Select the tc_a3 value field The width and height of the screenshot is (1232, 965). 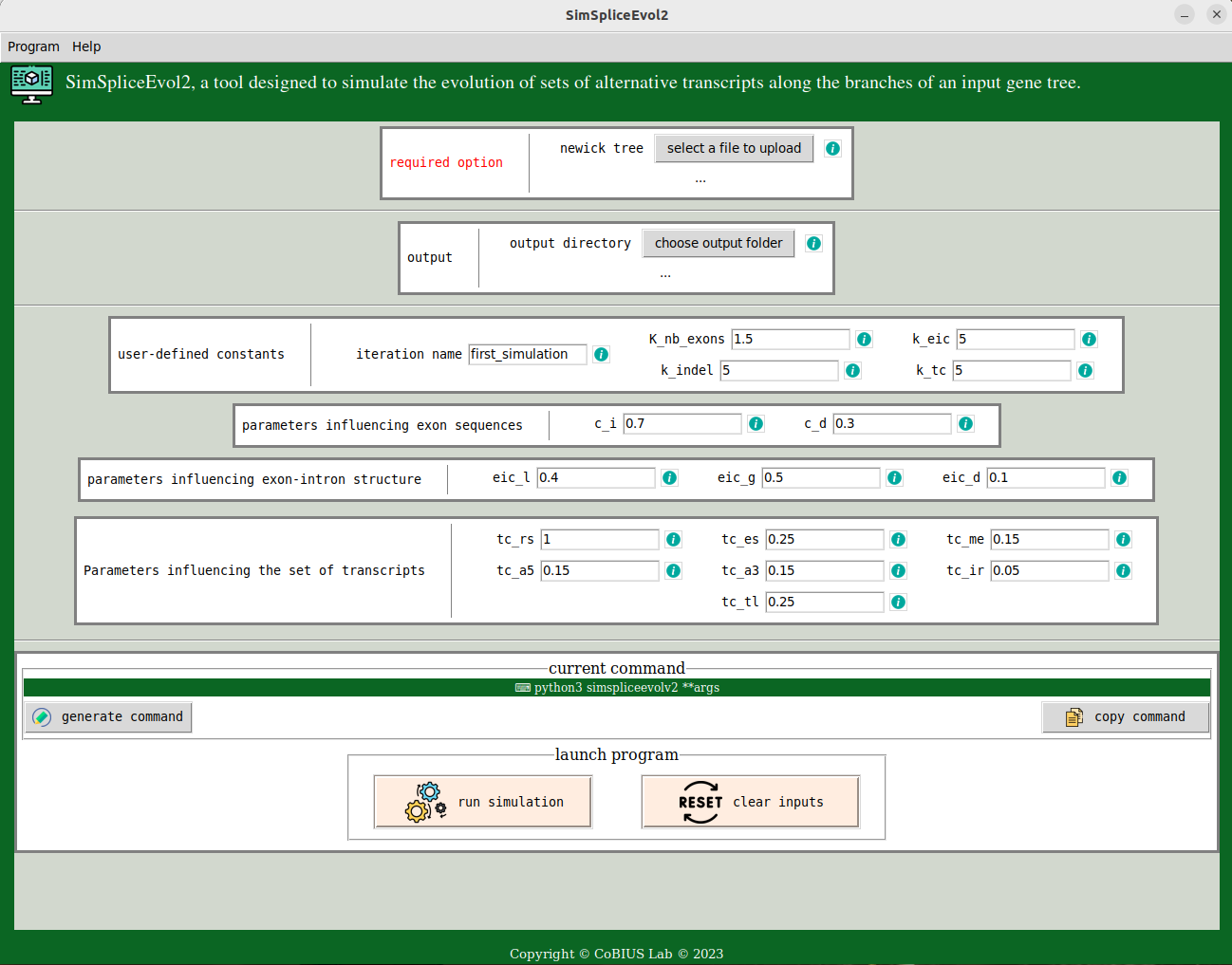[x=825, y=570]
